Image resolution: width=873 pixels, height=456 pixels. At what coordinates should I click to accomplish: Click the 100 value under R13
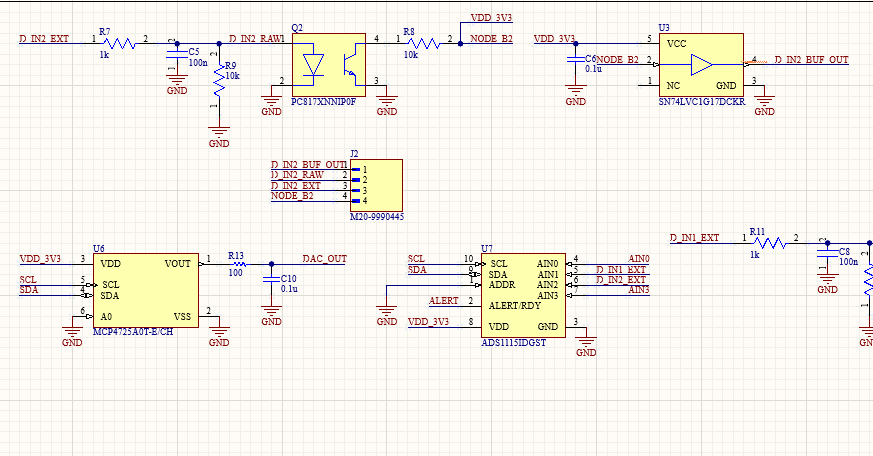point(236,273)
